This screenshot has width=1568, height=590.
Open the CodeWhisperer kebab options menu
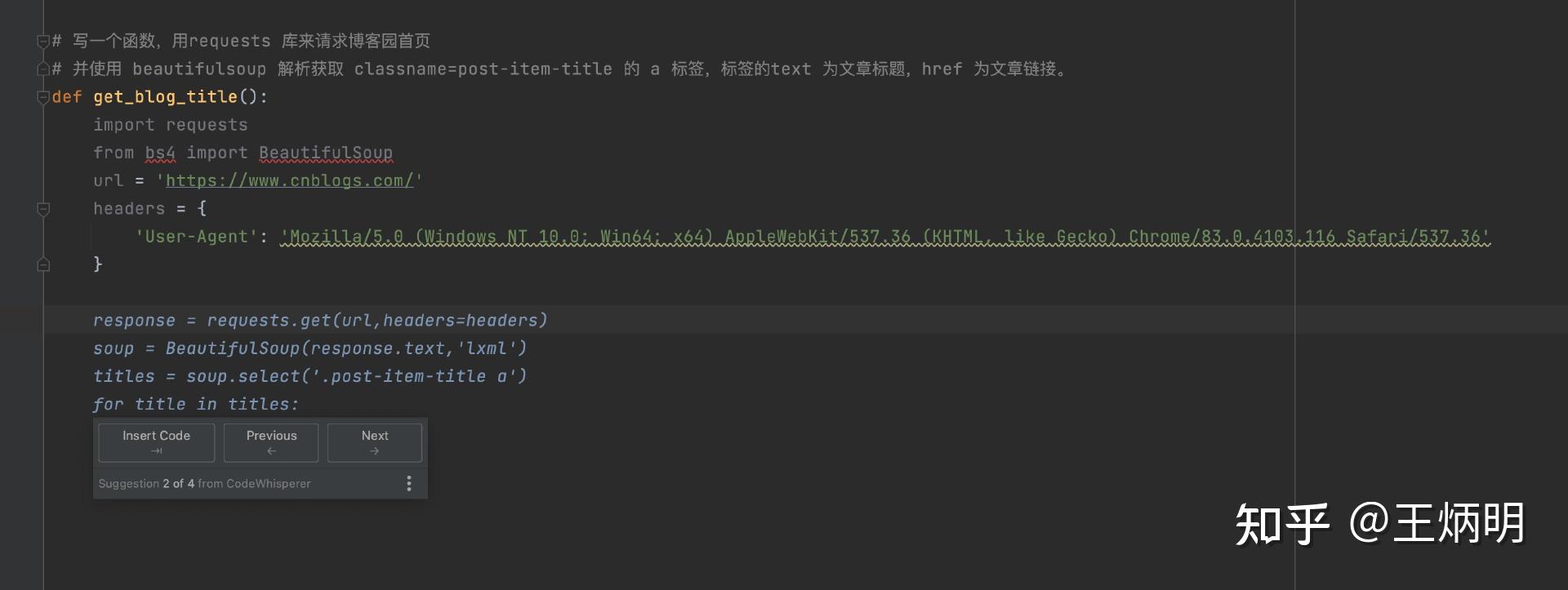pyautogui.click(x=409, y=483)
